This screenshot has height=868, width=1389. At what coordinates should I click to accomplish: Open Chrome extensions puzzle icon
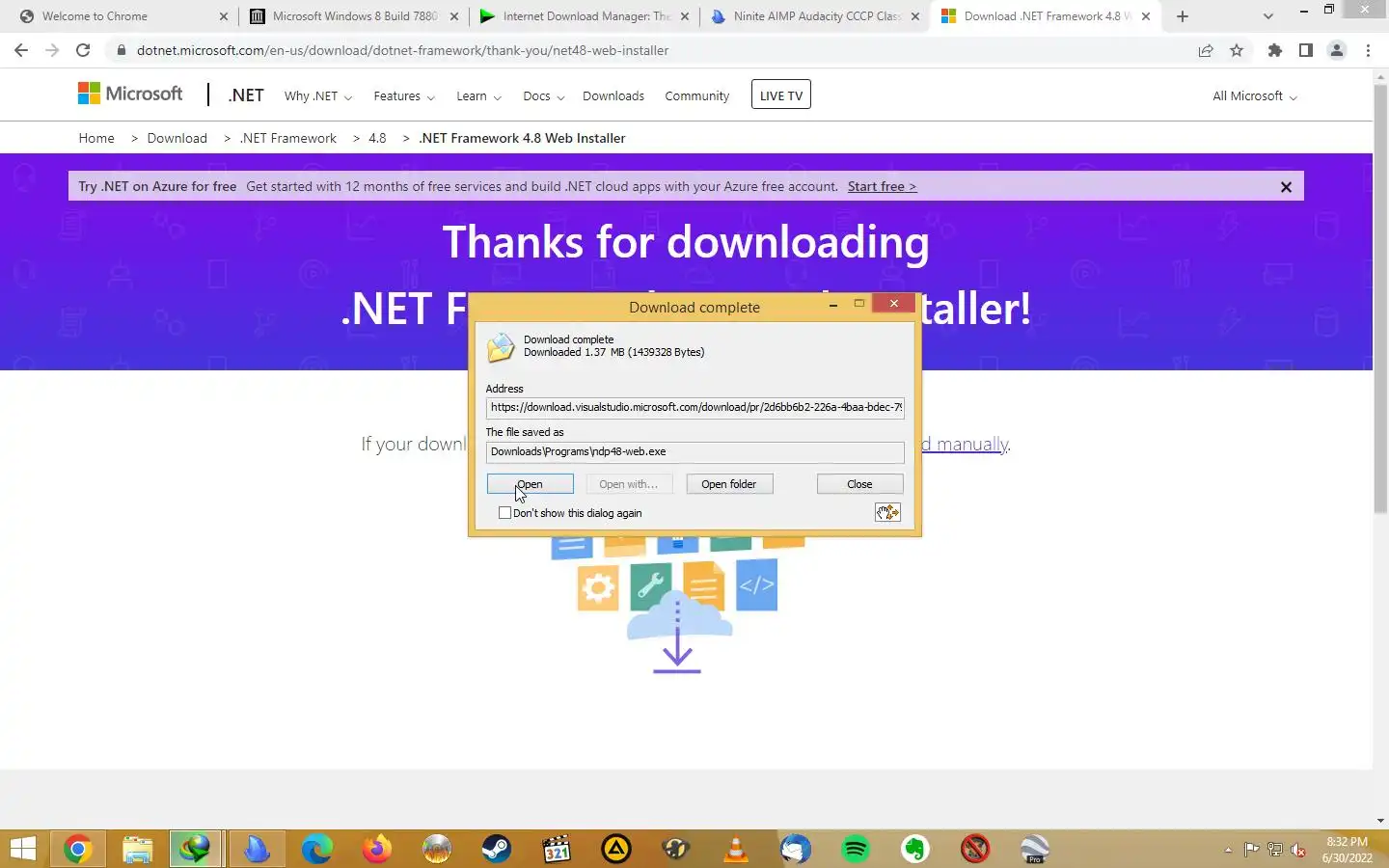[1275, 50]
